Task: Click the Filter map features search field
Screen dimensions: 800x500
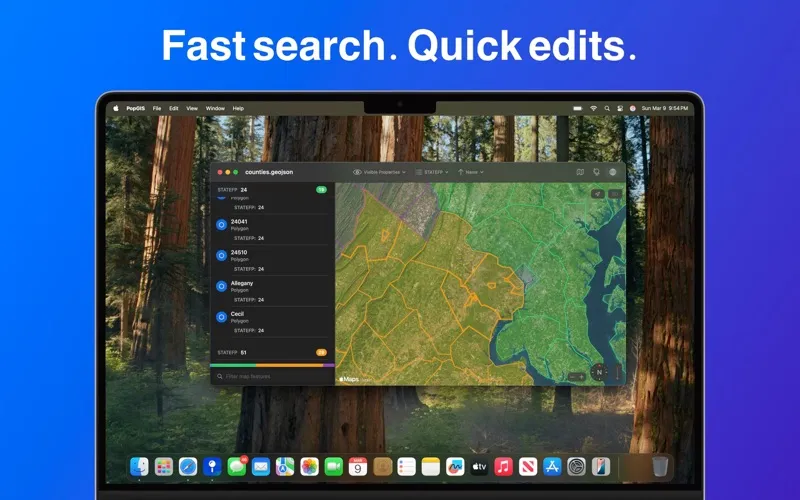Action: point(272,376)
